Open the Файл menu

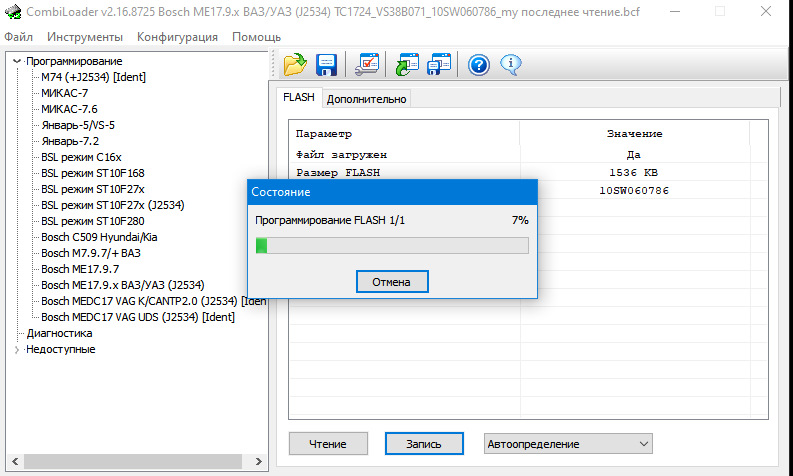point(18,37)
